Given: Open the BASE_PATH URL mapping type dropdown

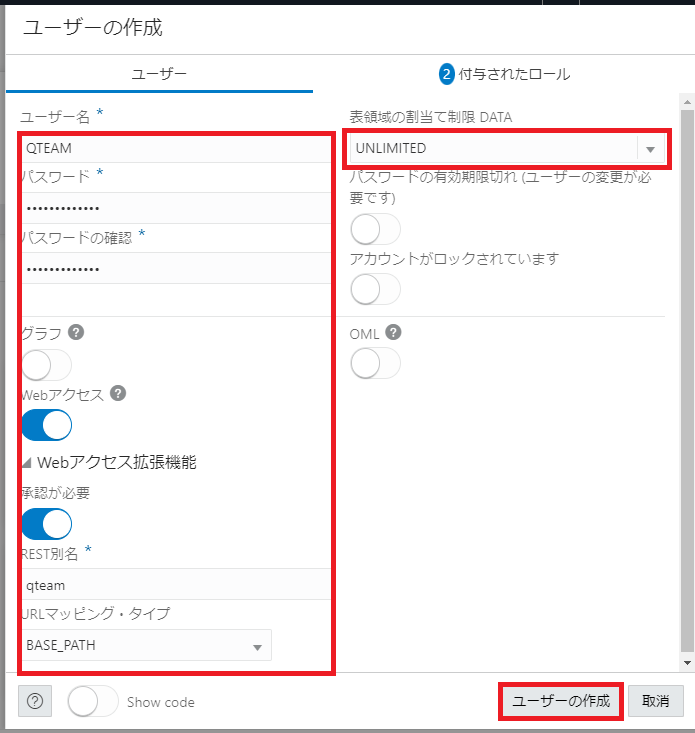Looking at the screenshot, I should click(258, 646).
